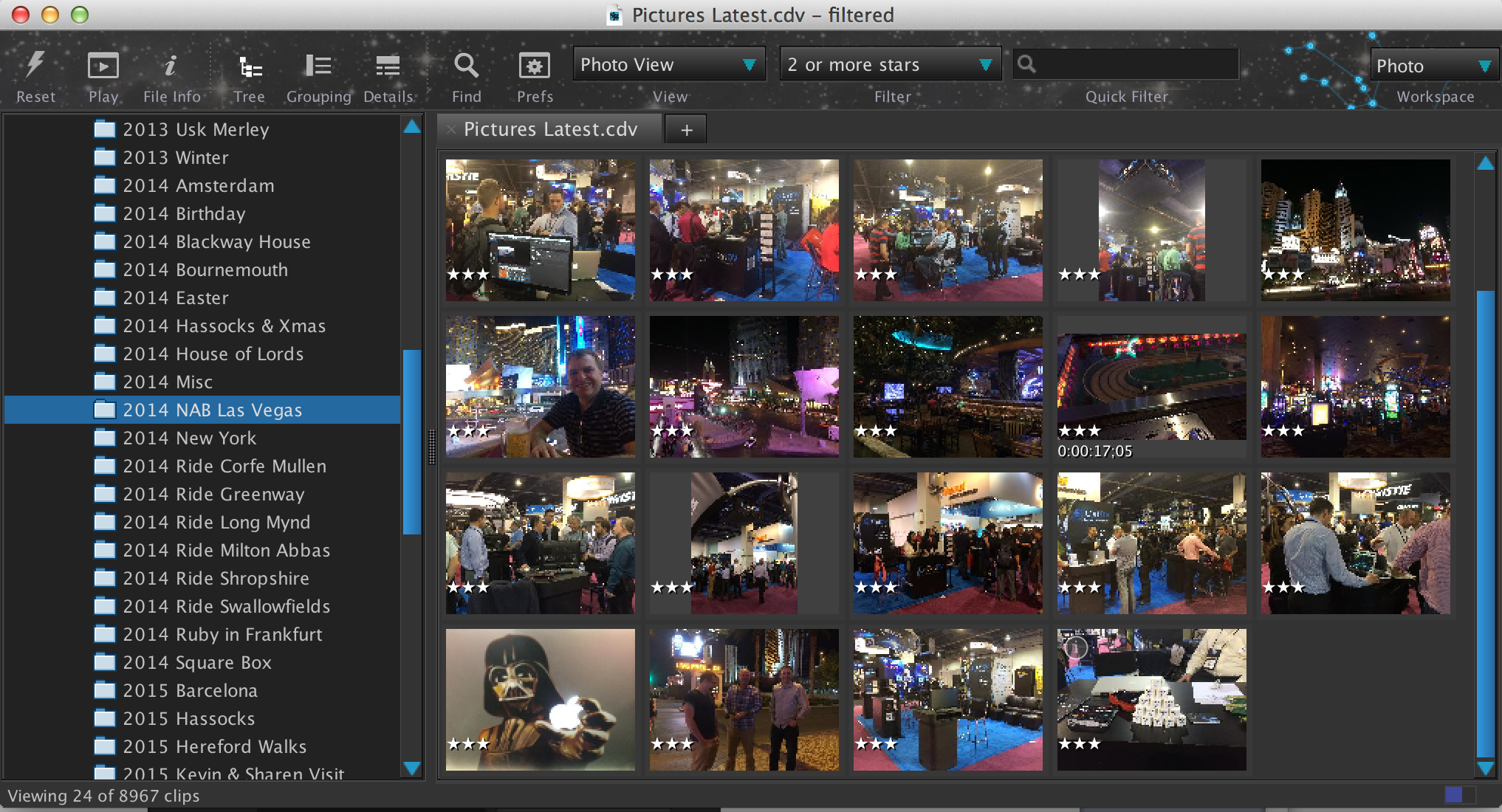Image resolution: width=1502 pixels, height=812 pixels.
Task: Open the File Info panel icon
Action: 171,66
